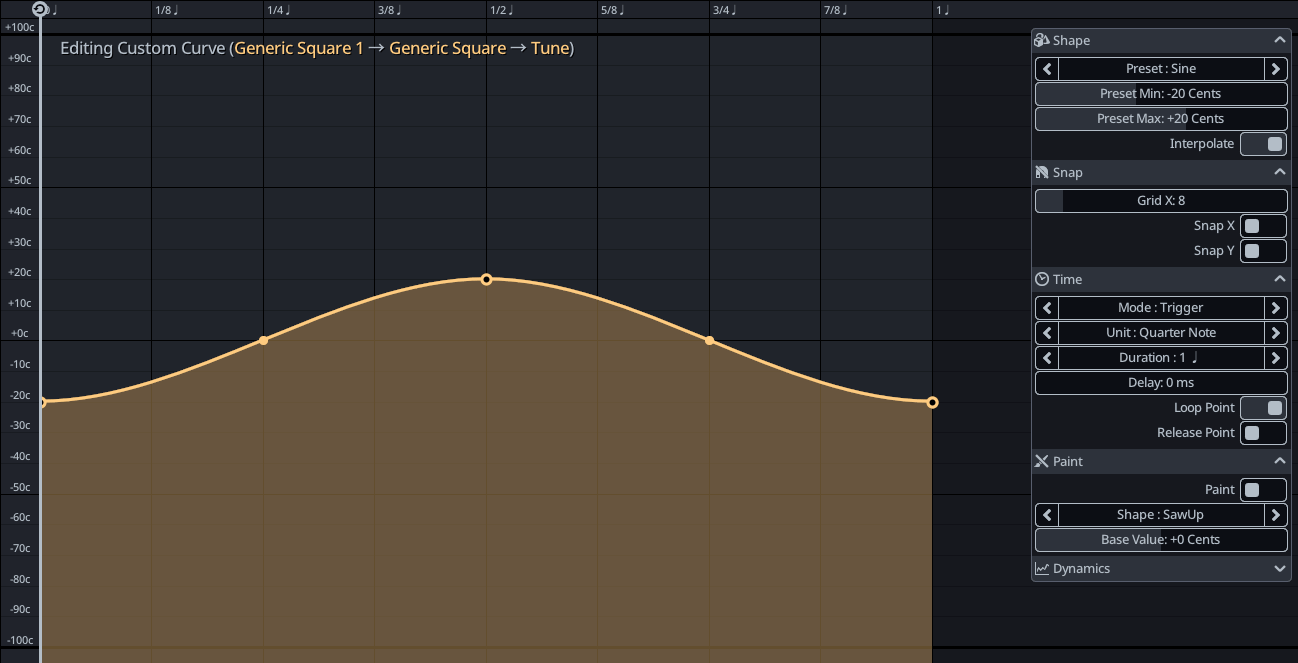Click the Preset Min -20 Cents slider
1298x663 pixels.
pyautogui.click(x=1160, y=94)
